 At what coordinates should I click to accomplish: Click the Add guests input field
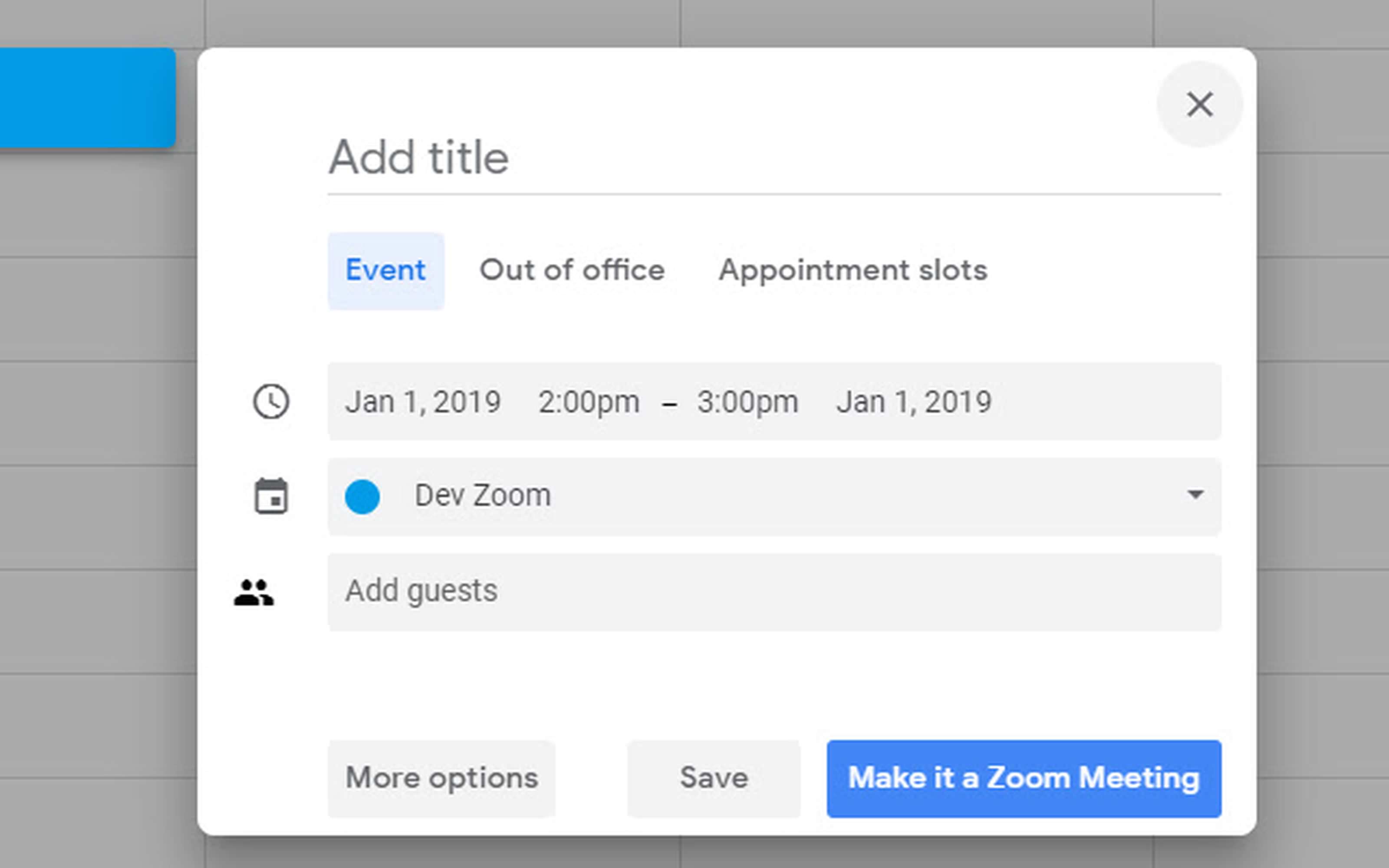(774, 590)
